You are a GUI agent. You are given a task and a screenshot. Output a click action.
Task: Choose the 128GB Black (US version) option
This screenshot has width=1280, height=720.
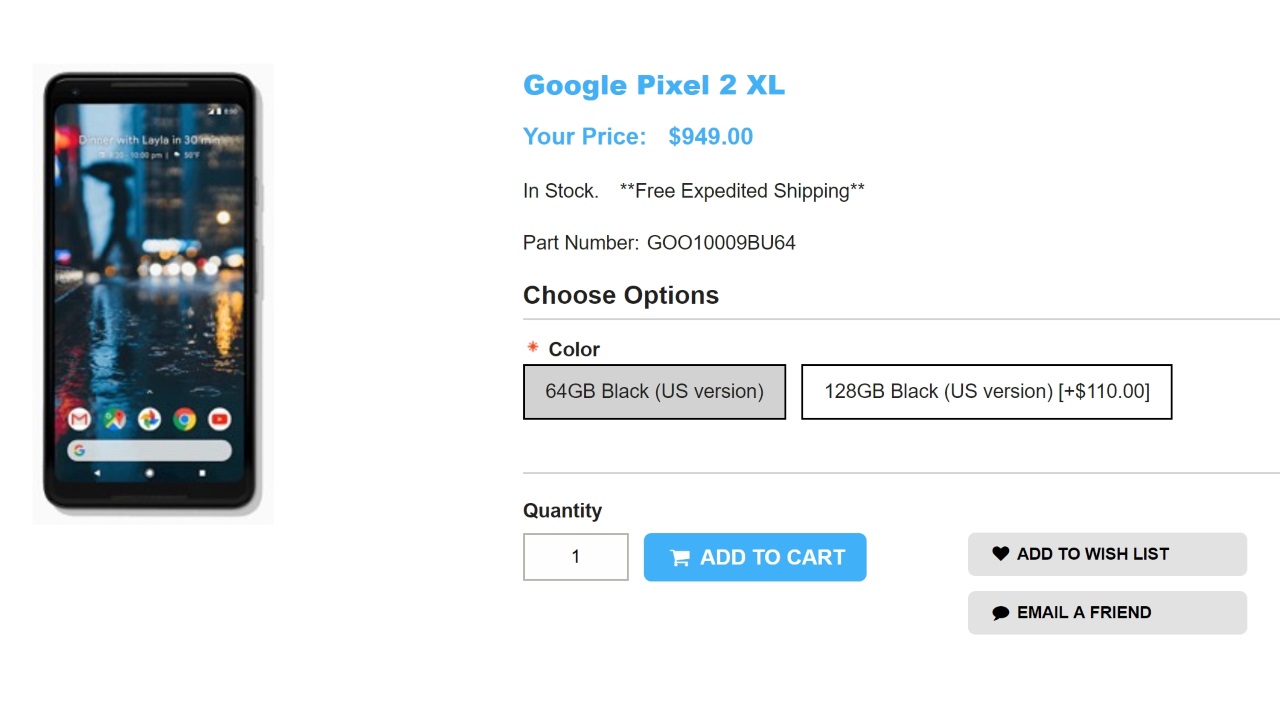pyautogui.click(x=986, y=392)
